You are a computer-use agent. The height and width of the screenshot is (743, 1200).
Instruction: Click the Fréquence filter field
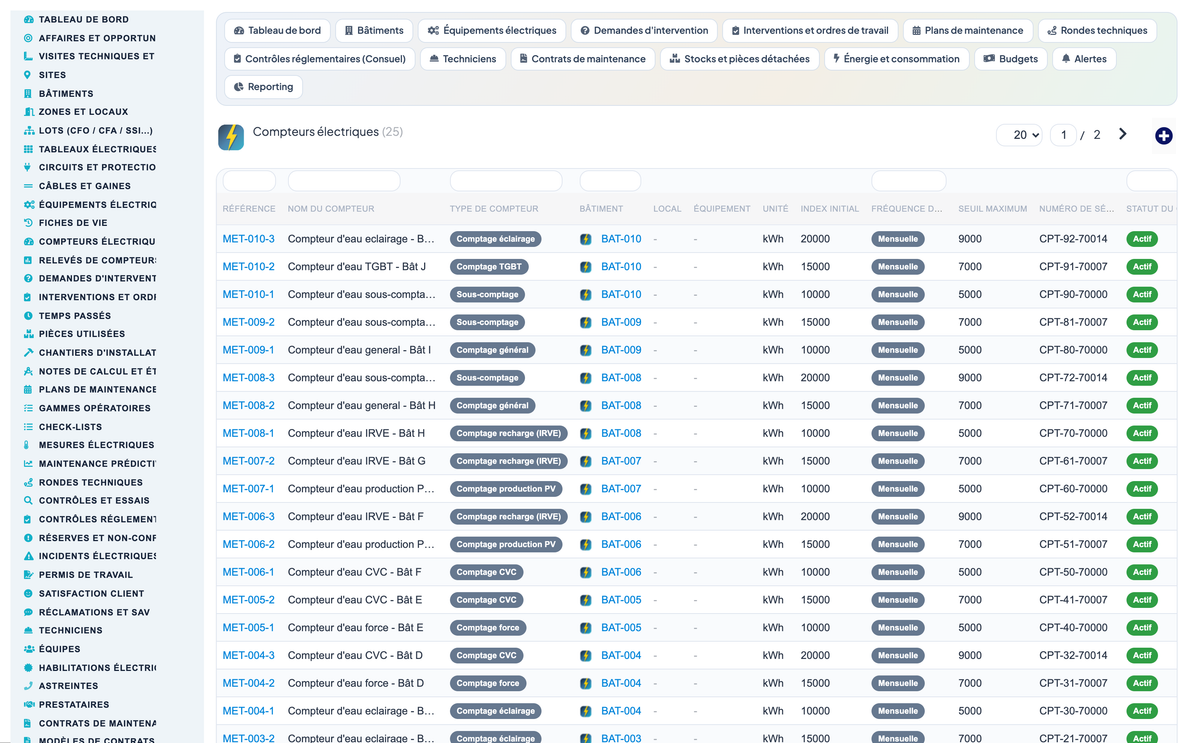(909, 181)
